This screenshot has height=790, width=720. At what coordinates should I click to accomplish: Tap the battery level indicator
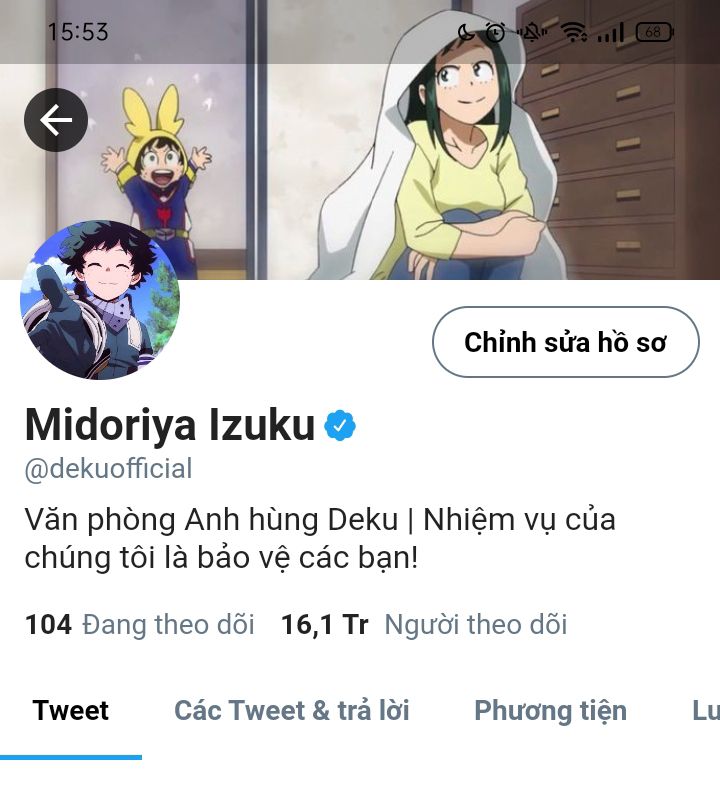(654, 33)
